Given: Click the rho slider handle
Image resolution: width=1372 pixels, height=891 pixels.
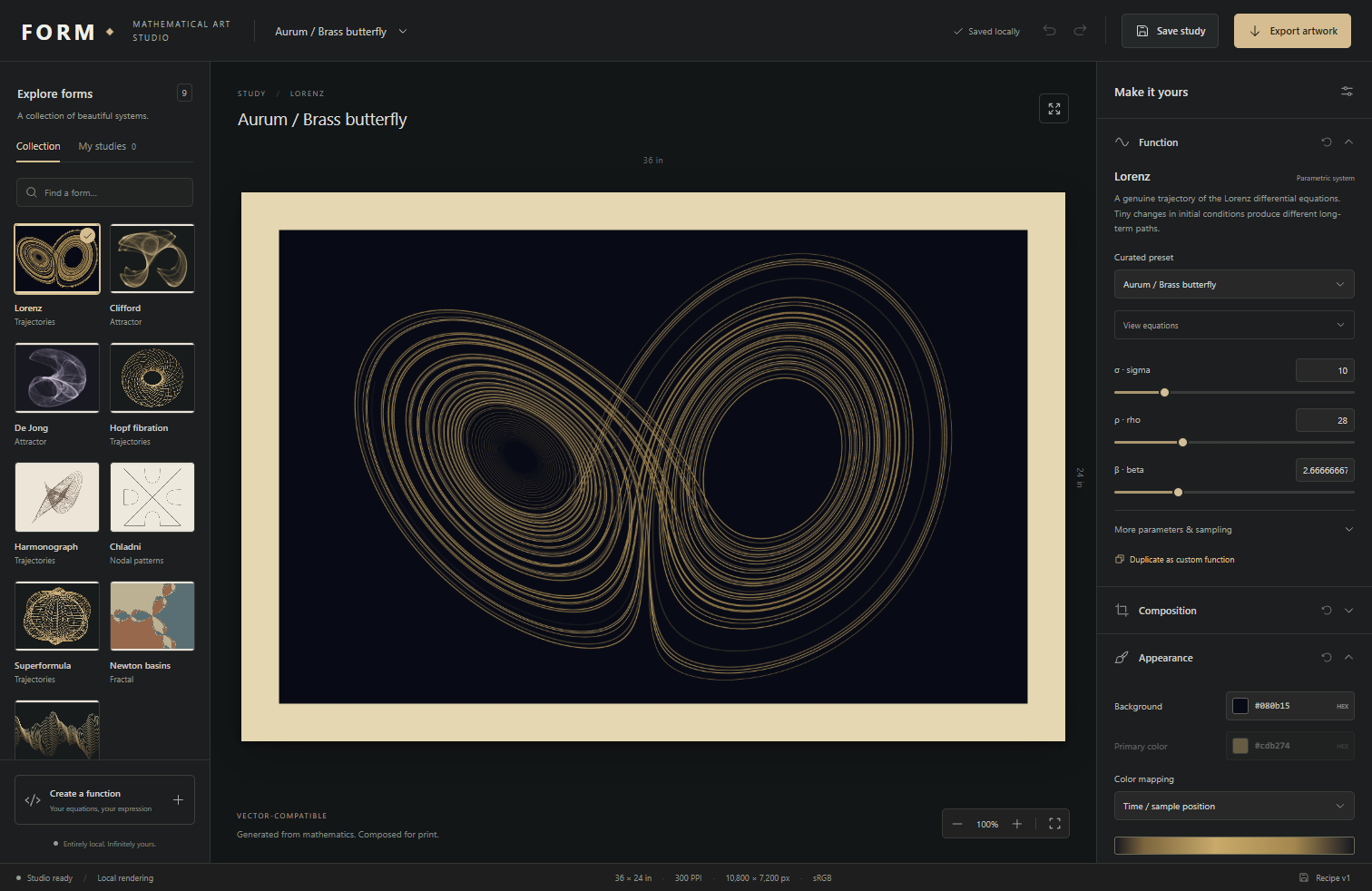Looking at the screenshot, I should pos(1182,443).
